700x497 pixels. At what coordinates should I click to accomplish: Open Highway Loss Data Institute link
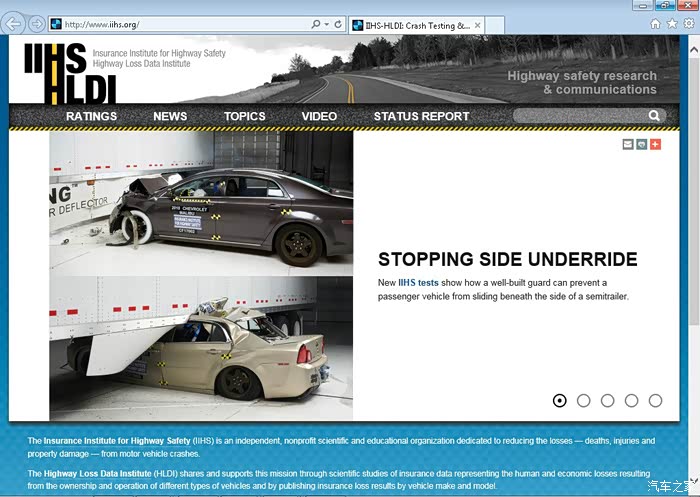click(98, 474)
